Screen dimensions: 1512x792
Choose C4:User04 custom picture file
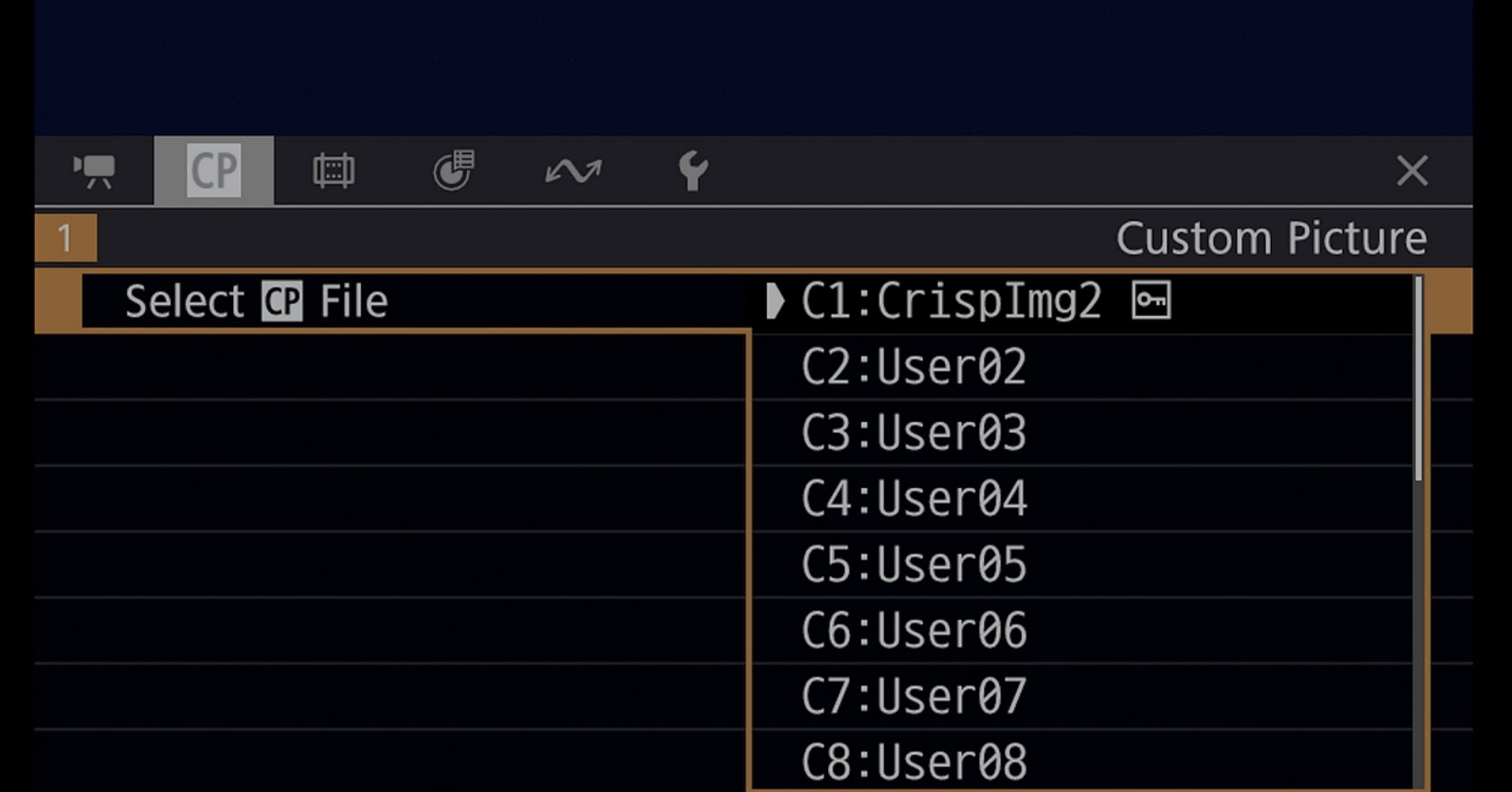click(913, 499)
